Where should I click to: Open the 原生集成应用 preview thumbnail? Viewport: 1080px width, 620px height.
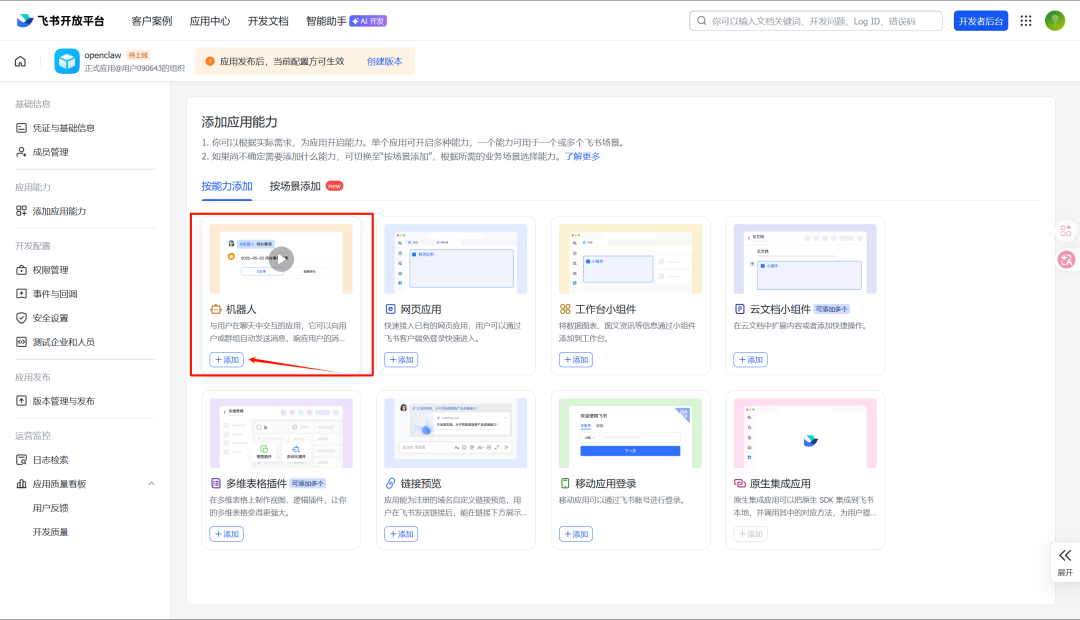pyautogui.click(x=804, y=433)
